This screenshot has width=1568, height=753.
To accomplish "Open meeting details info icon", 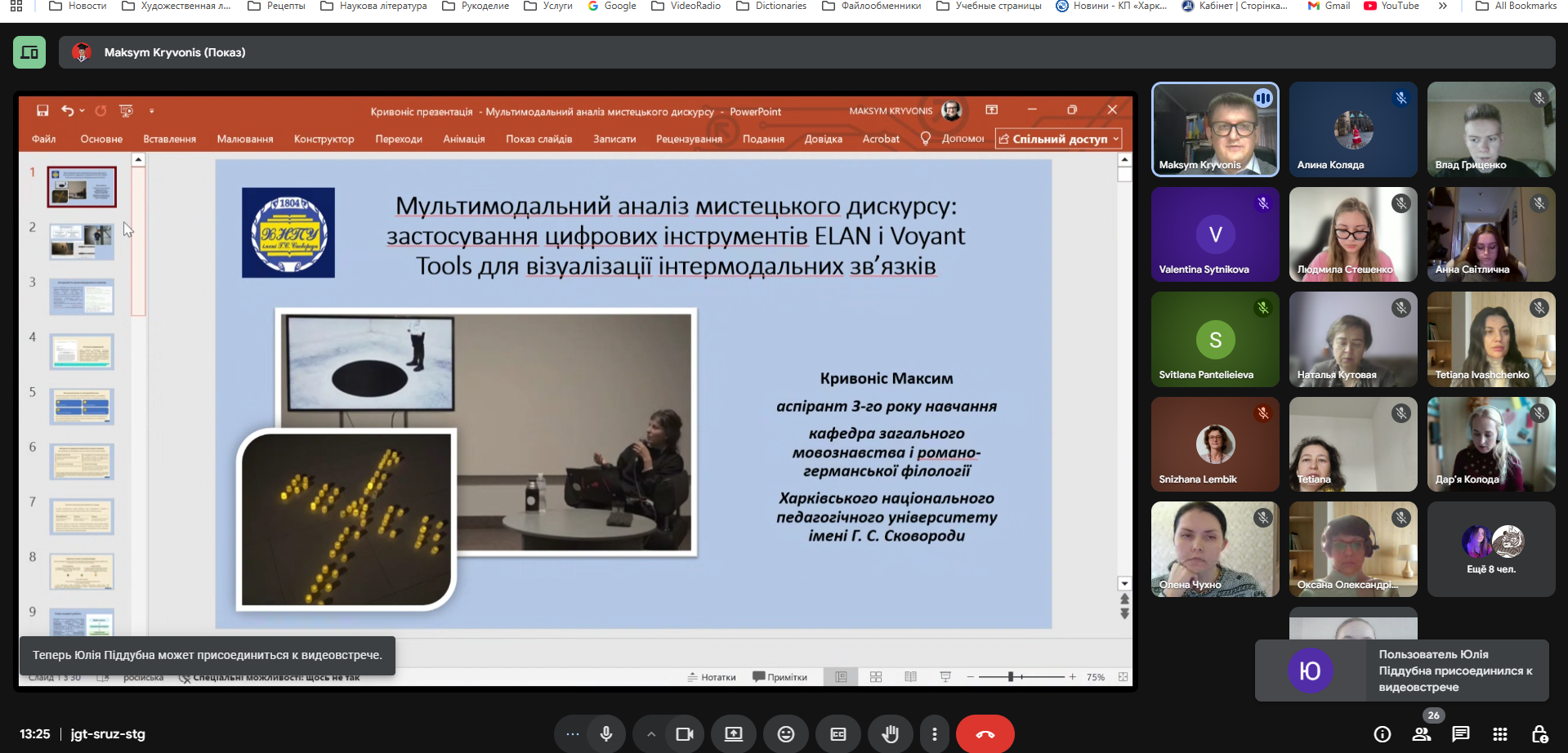I will 1382,734.
